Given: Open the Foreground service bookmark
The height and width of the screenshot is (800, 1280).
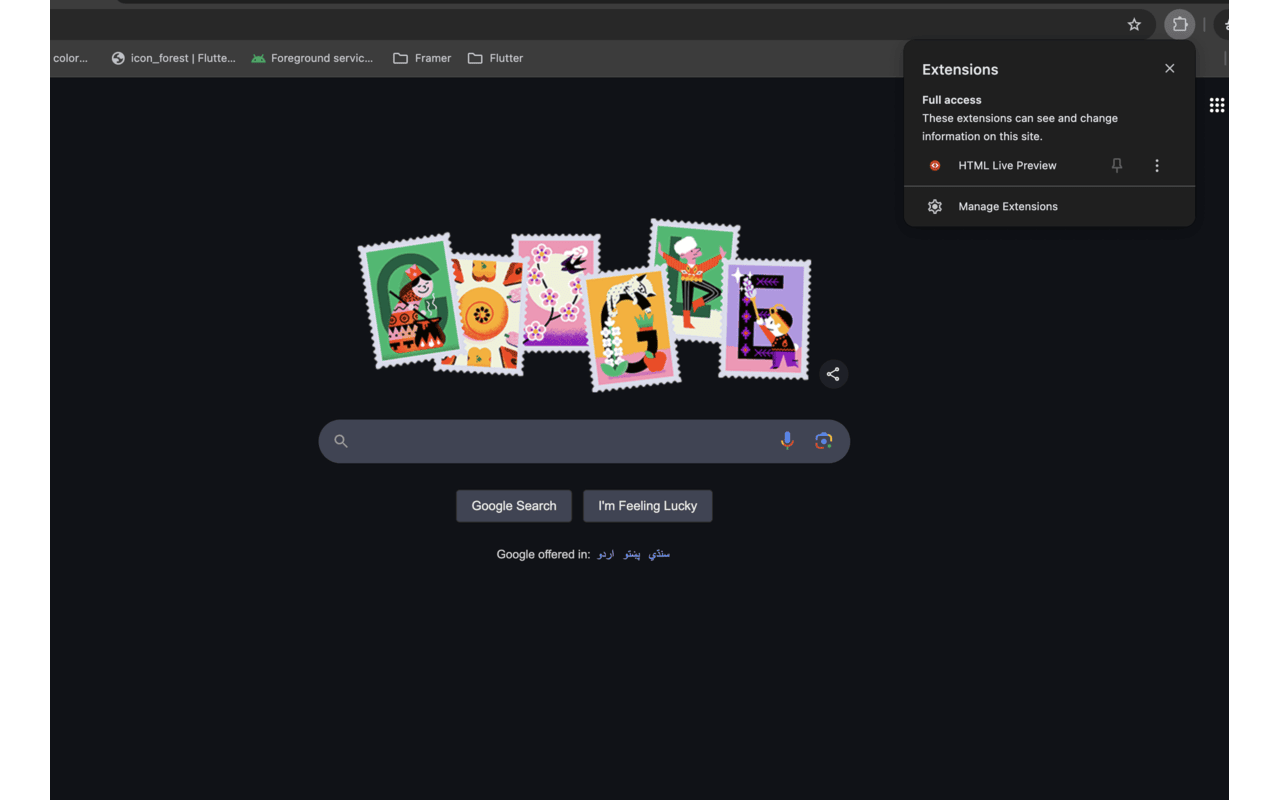Looking at the screenshot, I should tap(312, 58).
